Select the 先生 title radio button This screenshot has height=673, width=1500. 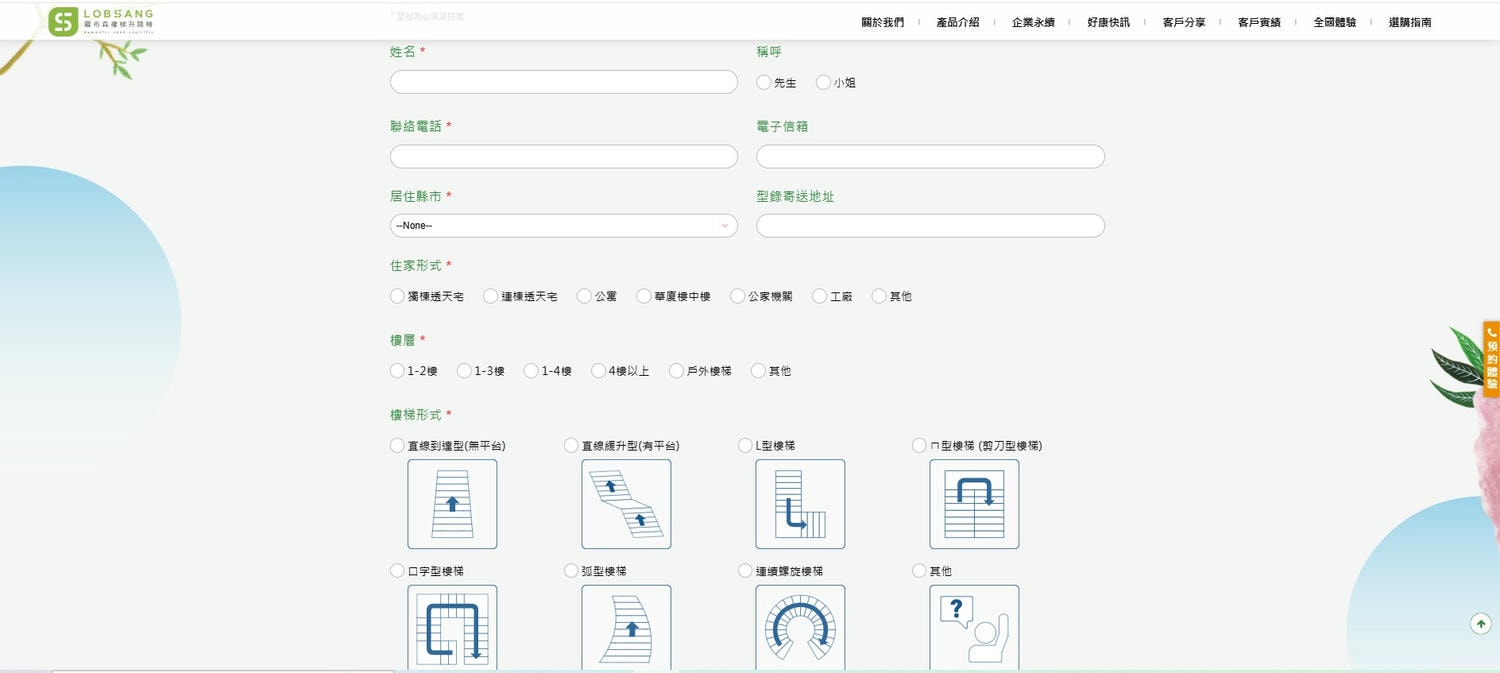pos(763,83)
